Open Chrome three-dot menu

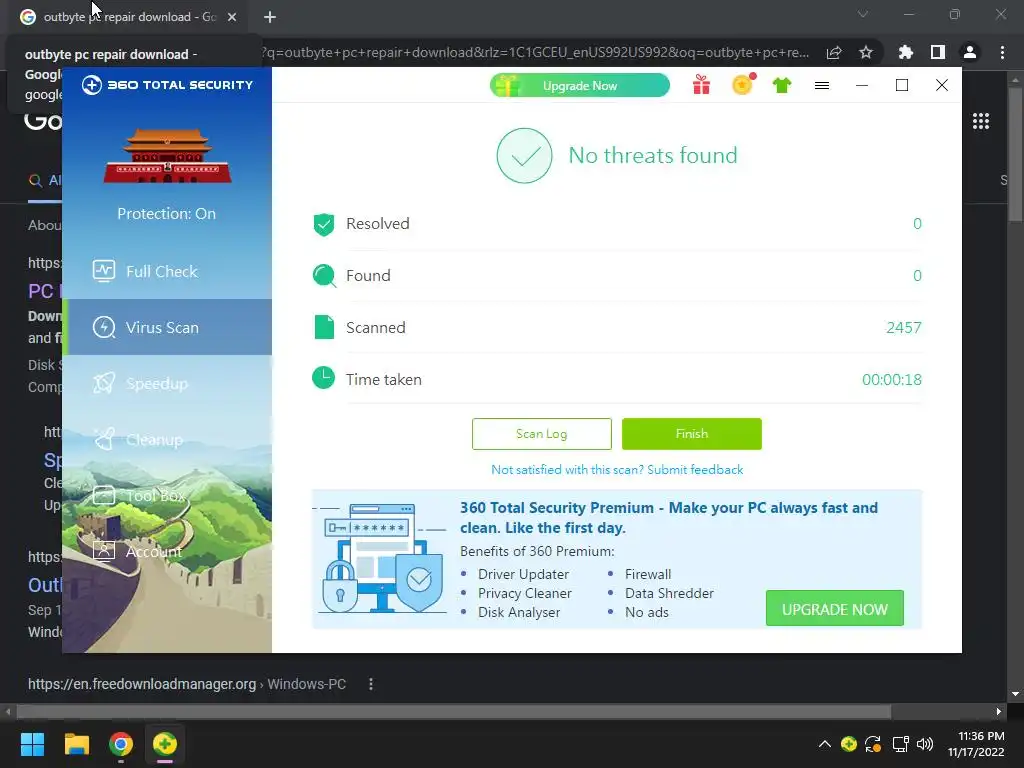click(1002, 52)
